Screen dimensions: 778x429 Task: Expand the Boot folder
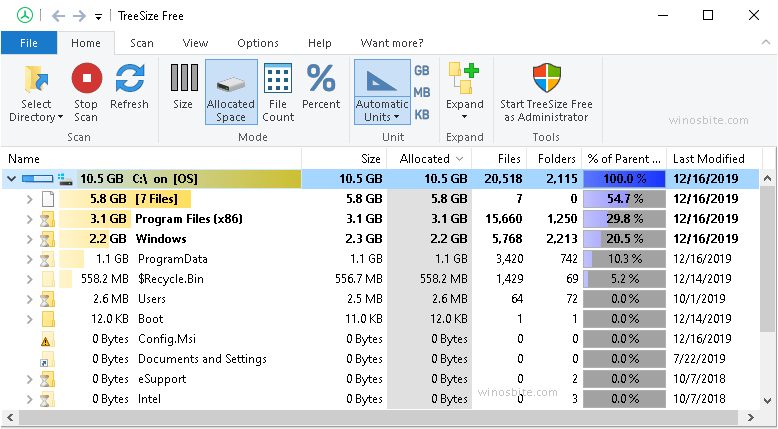tap(29, 319)
